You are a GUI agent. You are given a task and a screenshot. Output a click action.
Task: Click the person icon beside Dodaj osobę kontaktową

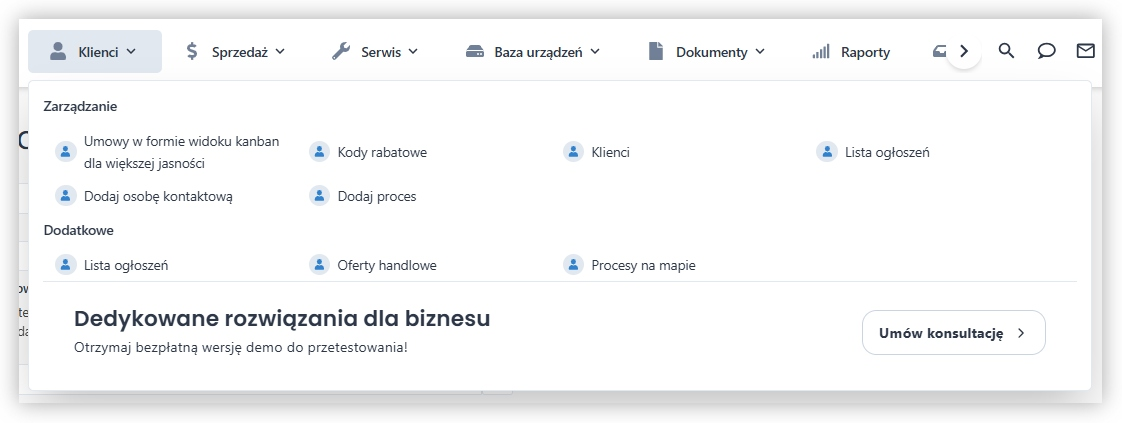coord(65,196)
